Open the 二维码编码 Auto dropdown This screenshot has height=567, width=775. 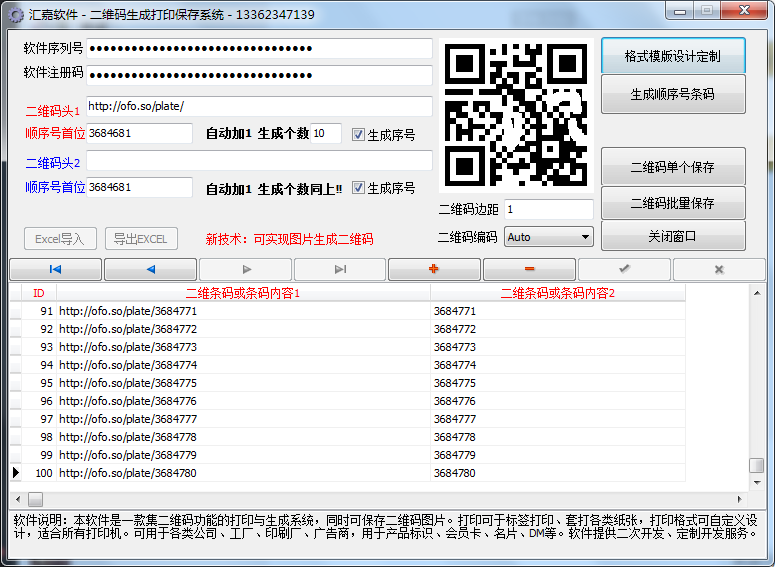tap(549, 237)
